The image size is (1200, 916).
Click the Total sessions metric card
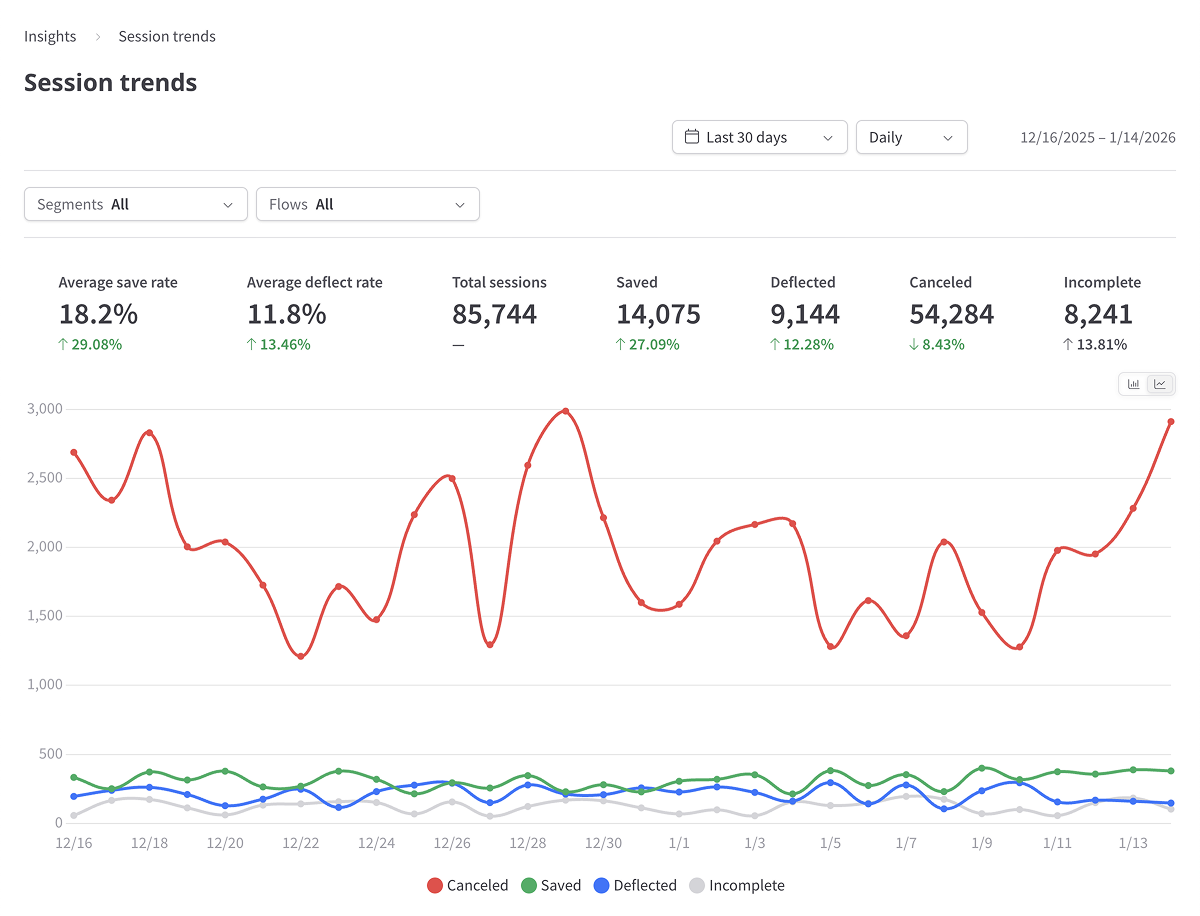pos(499,312)
